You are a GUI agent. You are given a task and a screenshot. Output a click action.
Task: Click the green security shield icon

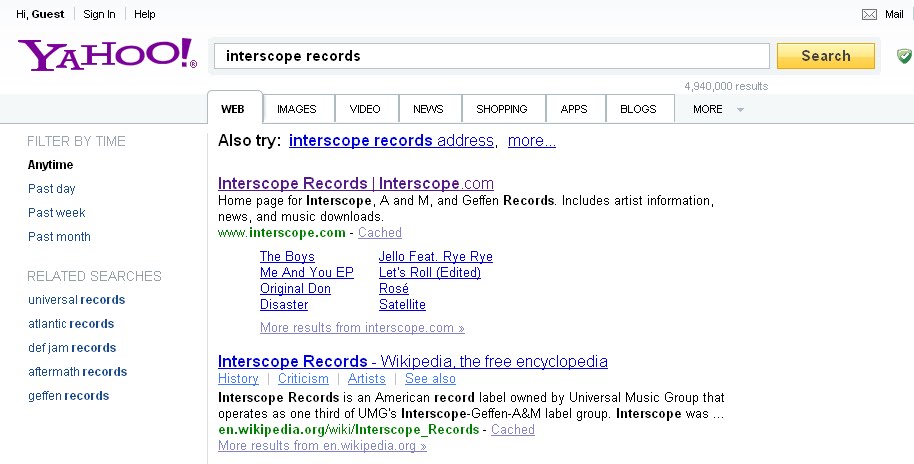[x=904, y=56]
